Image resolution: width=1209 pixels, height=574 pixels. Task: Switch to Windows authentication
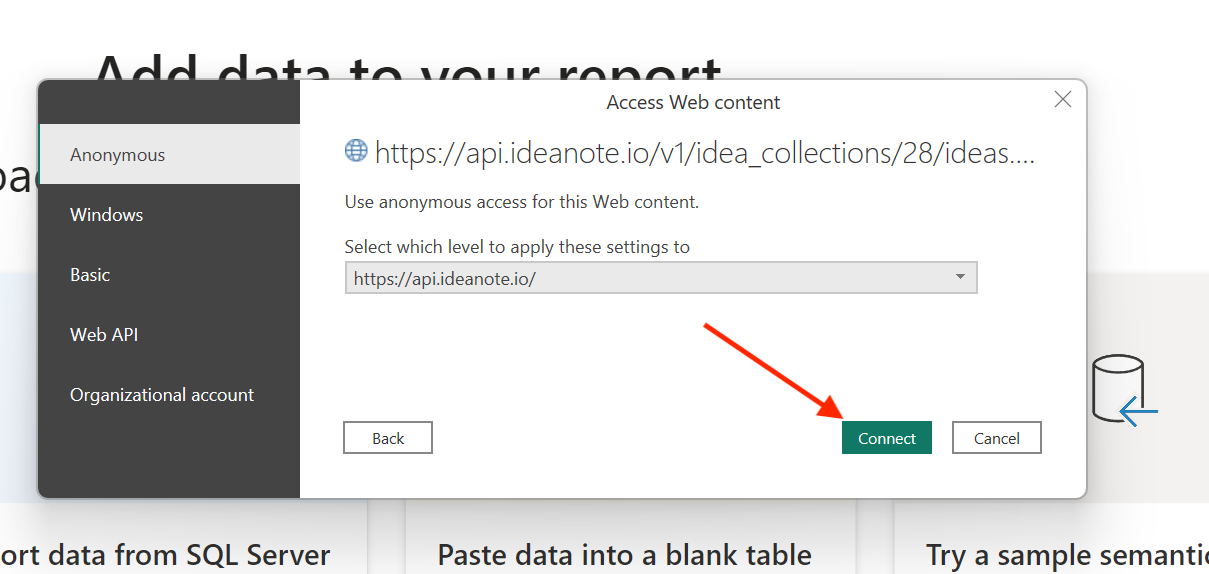click(169, 215)
